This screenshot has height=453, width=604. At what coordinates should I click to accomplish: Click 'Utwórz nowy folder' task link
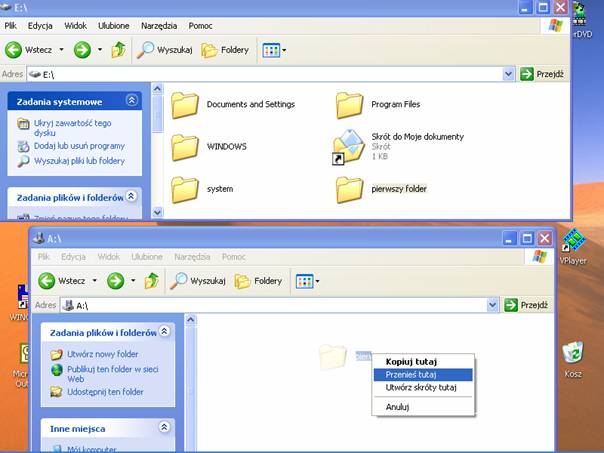pyautogui.click(x=102, y=354)
